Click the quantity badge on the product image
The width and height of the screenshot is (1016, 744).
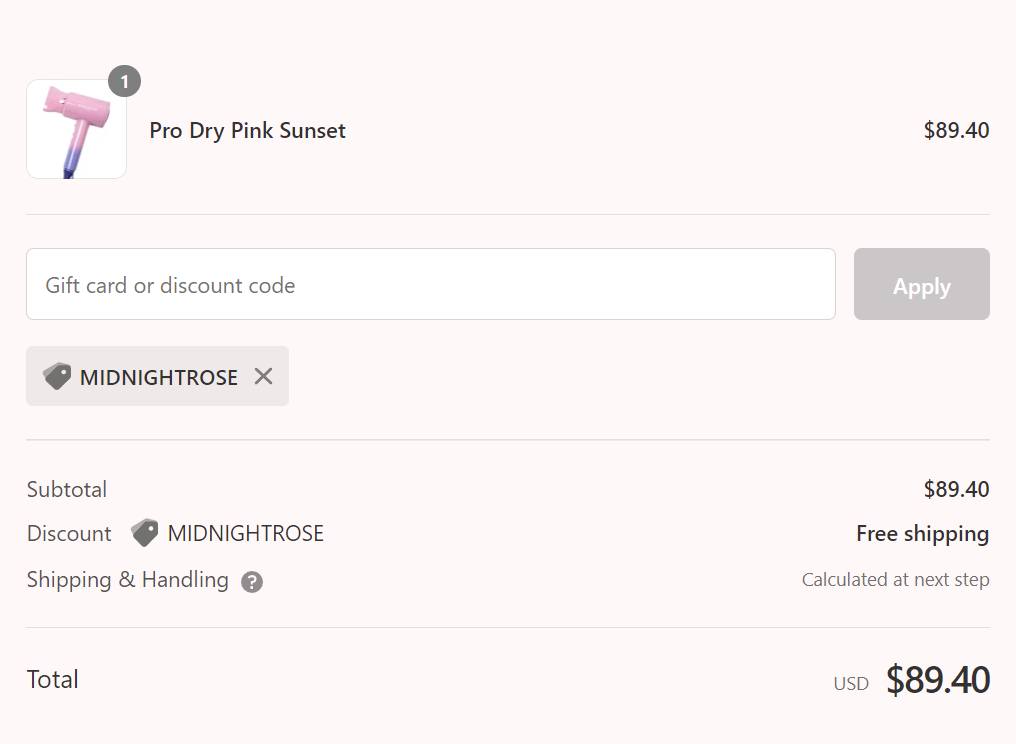click(x=124, y=81)
